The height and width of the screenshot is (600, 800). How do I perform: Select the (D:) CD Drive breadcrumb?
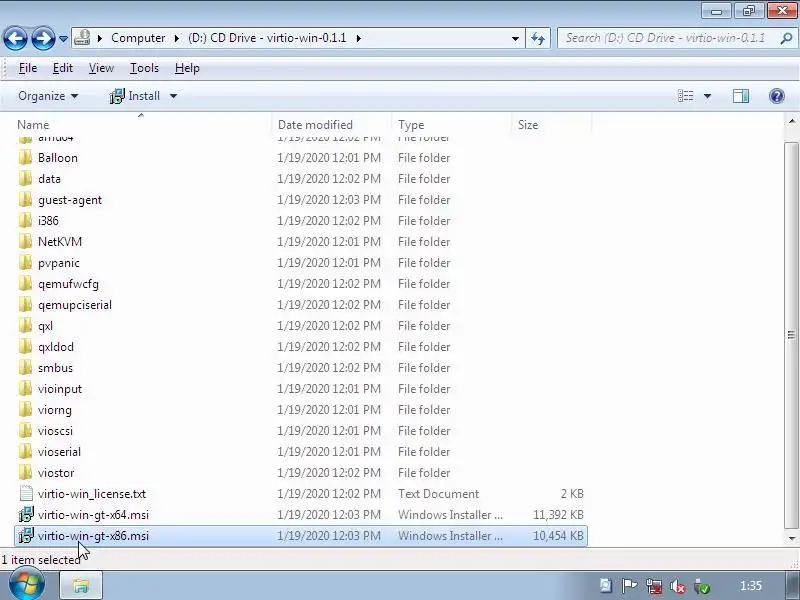[x=267, y=38]
